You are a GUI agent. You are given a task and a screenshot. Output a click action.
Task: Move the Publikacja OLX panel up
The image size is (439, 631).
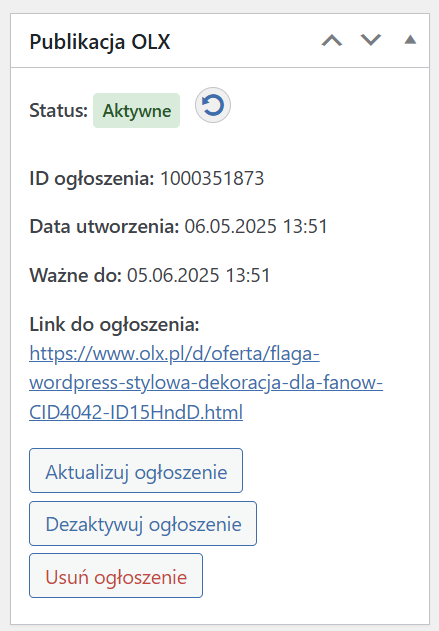[332, 40]
